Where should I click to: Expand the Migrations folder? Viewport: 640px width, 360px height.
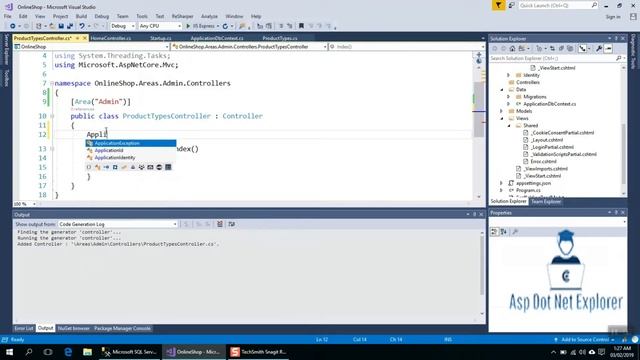(509, 97)
